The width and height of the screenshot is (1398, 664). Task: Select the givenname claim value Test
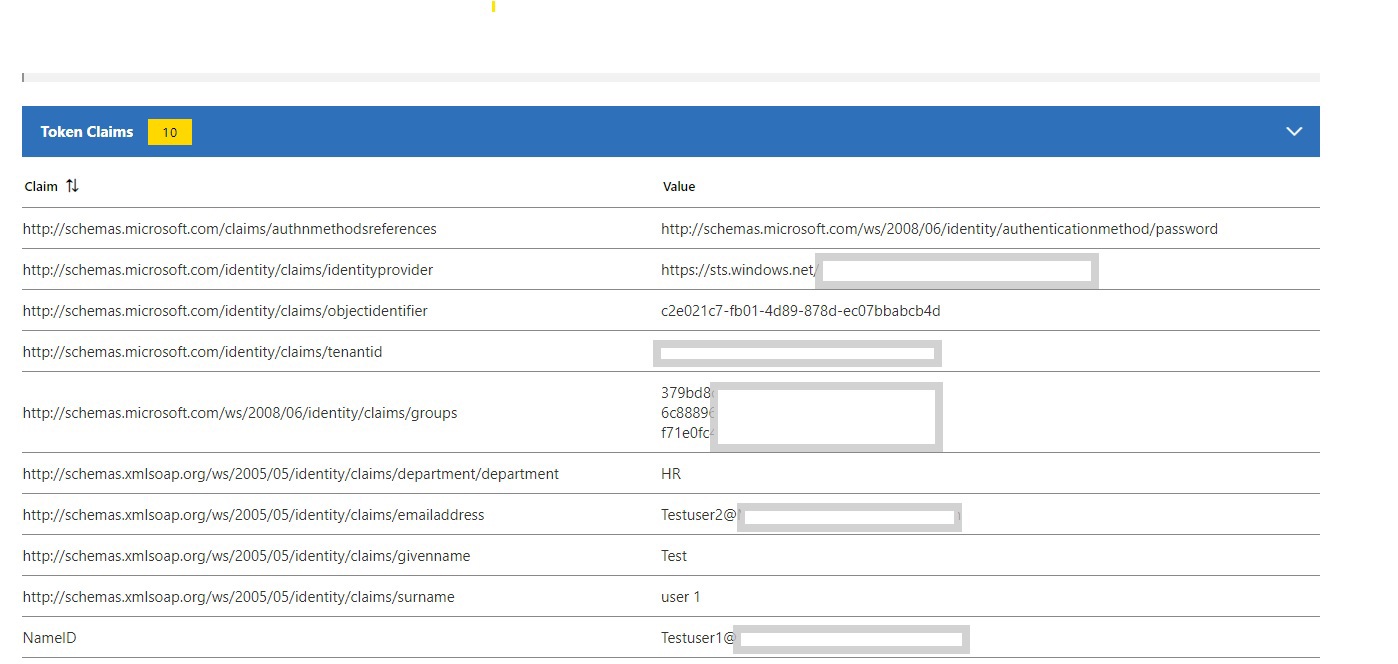click(x=673, y=555)
